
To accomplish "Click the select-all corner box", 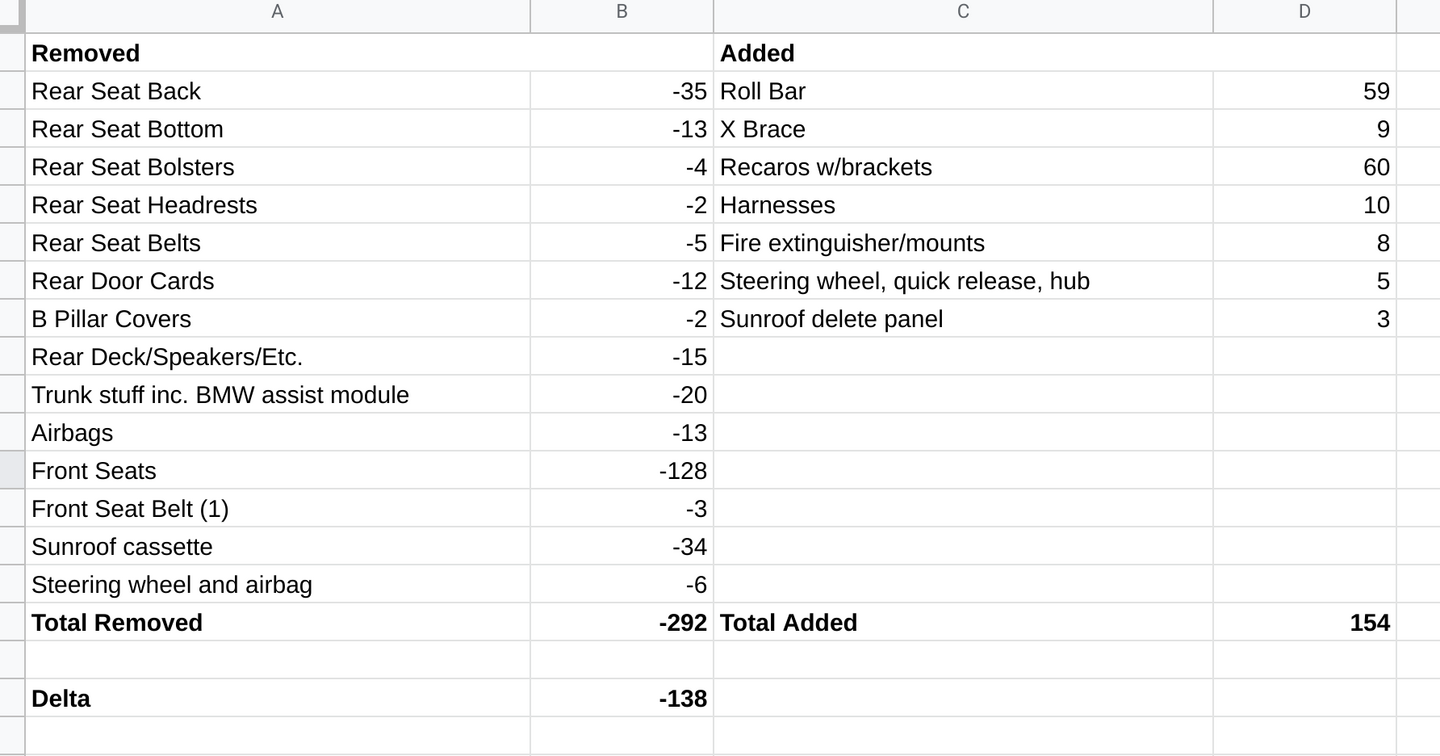I will 12,13.
